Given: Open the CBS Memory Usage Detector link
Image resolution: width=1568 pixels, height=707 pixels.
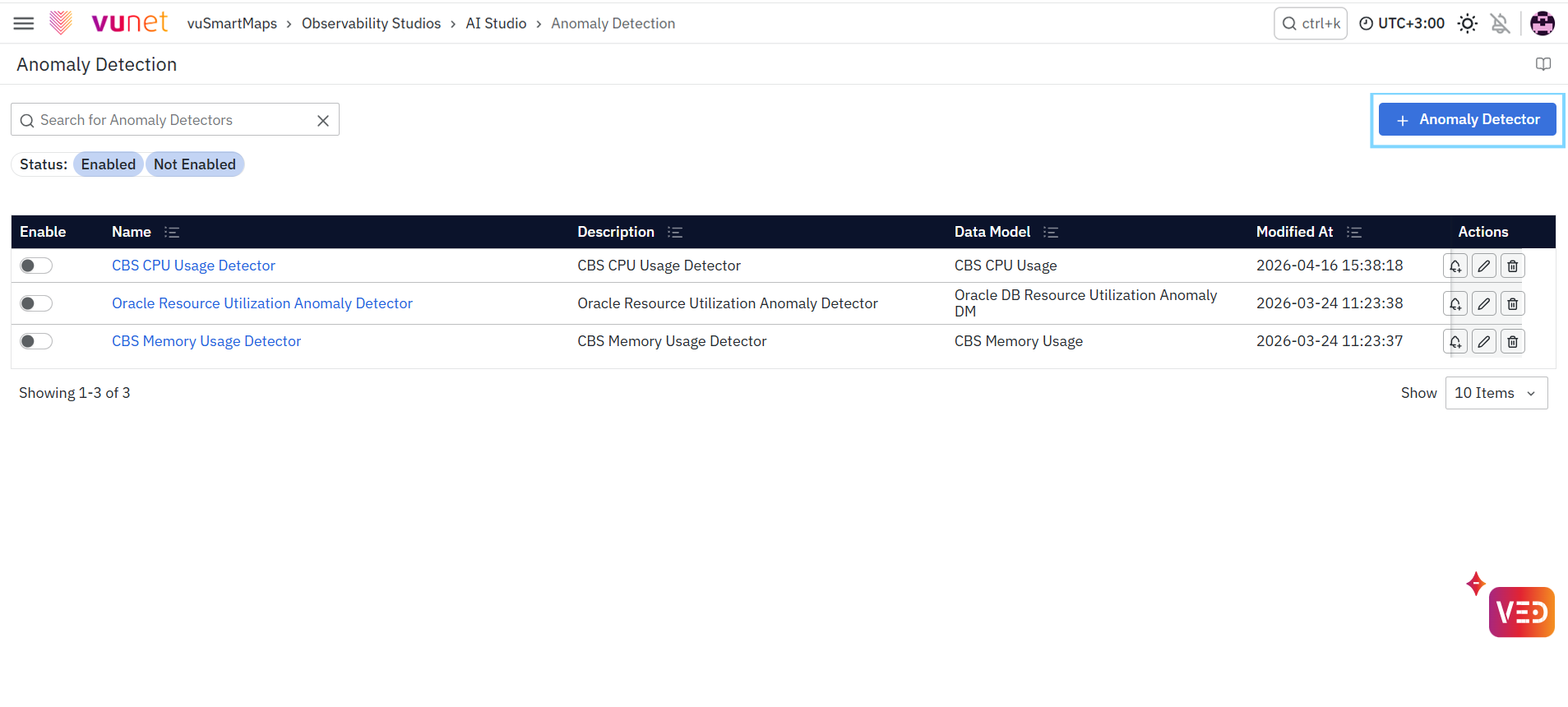Looking at the screenshot, I should tap(206, 341).
